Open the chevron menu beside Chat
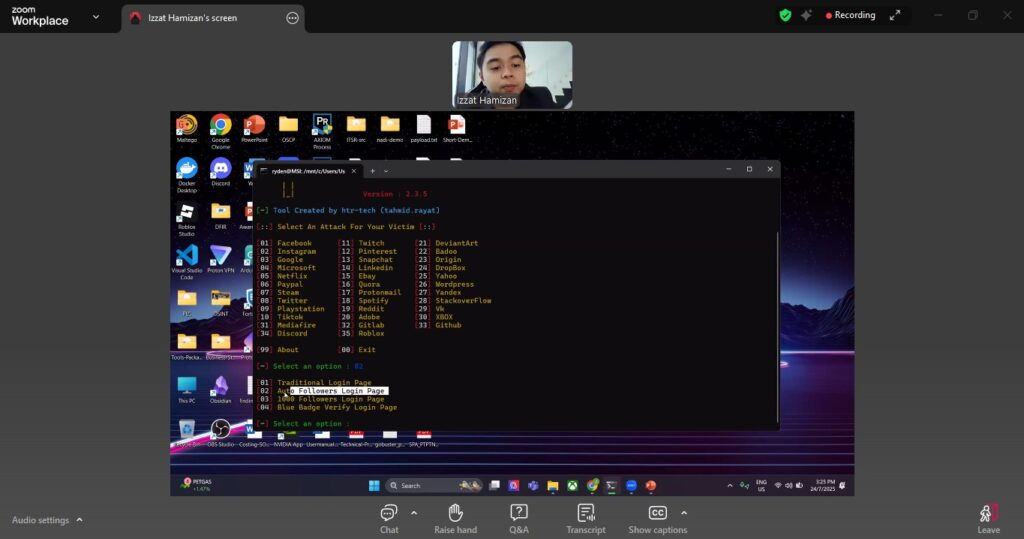The image size is (1024, 539). 414,513
